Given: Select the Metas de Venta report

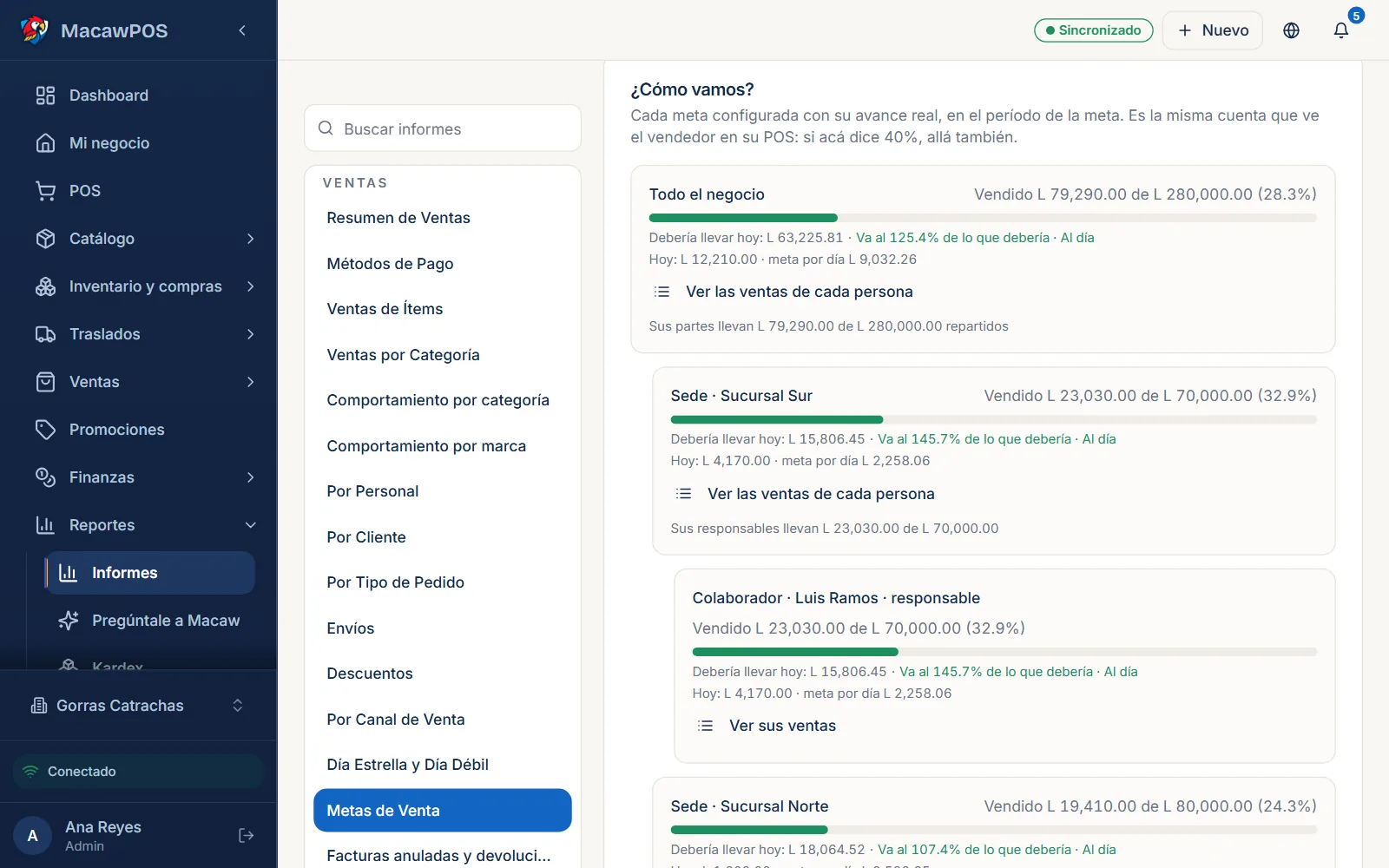Looking at the screenshot, I should click(443, 811).
